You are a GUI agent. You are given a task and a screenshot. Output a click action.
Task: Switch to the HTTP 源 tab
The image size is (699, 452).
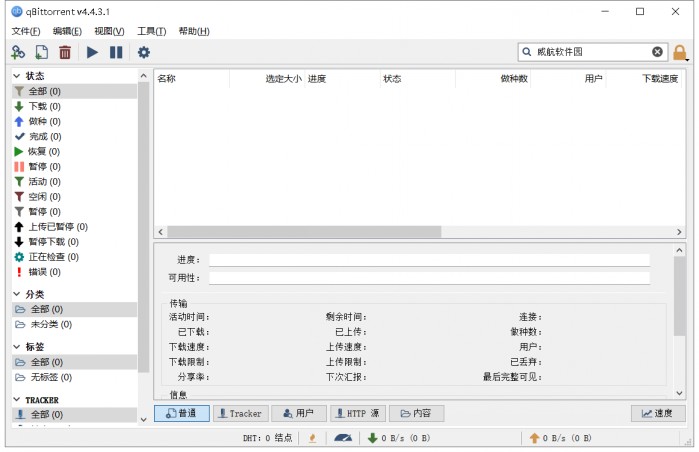click(358, 413)
